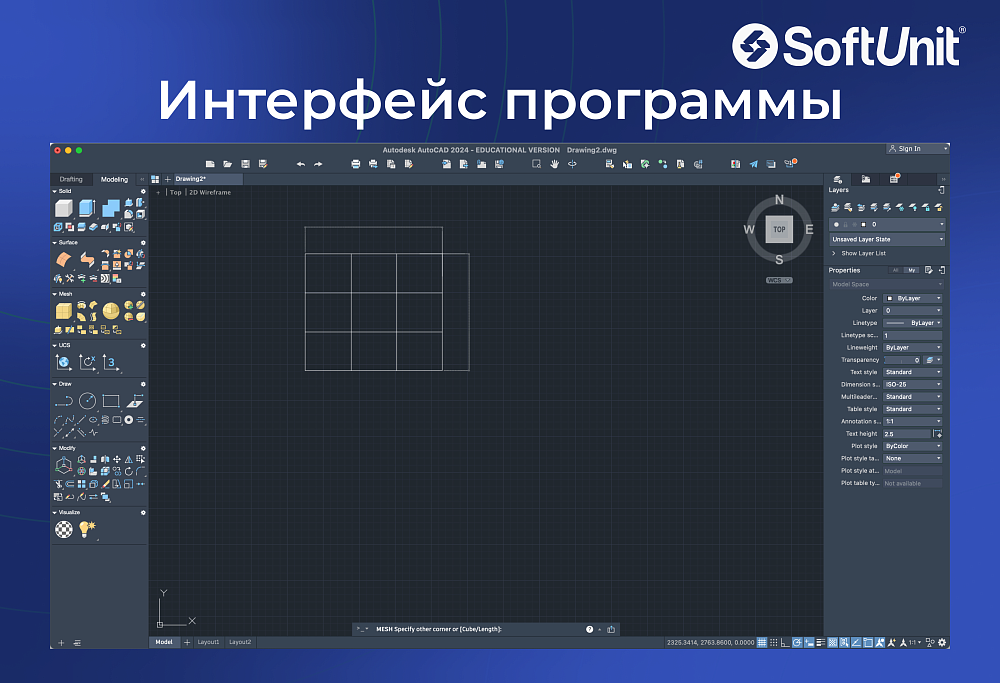
Task: Select the Polyline draw tool
Action: (63, 401)
